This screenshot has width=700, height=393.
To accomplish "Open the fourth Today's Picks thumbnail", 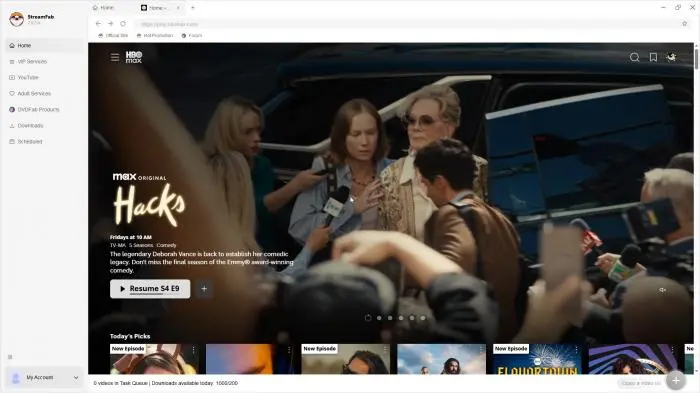I will pos(442,359).
